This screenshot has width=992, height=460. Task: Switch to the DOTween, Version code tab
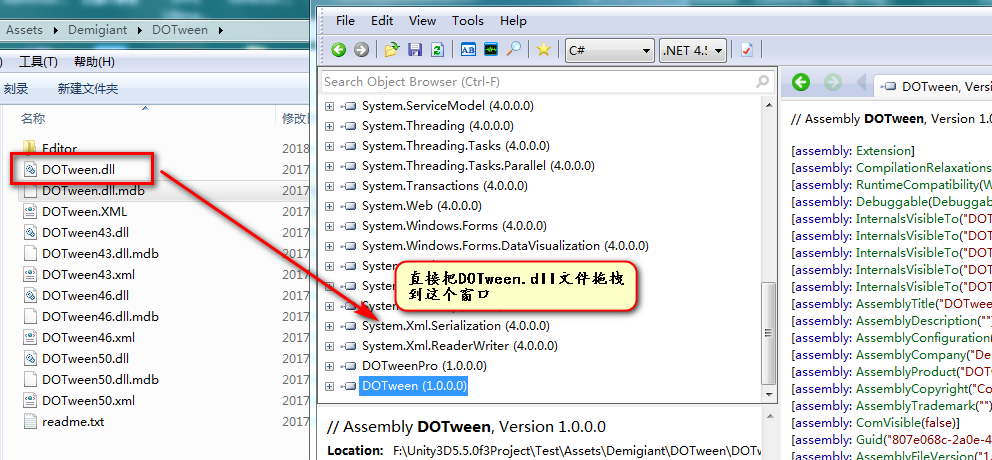(x=933, y=87)
